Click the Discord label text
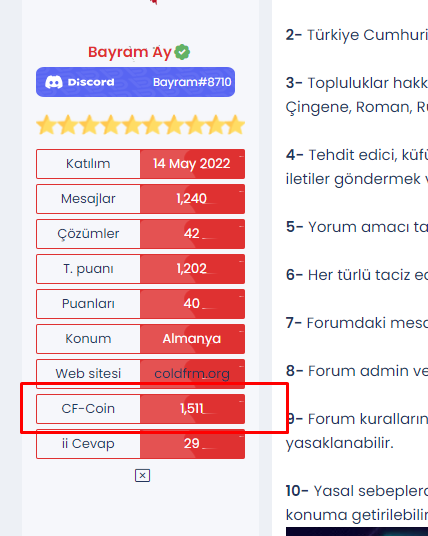The image size is (428, 536). (91, 82)
